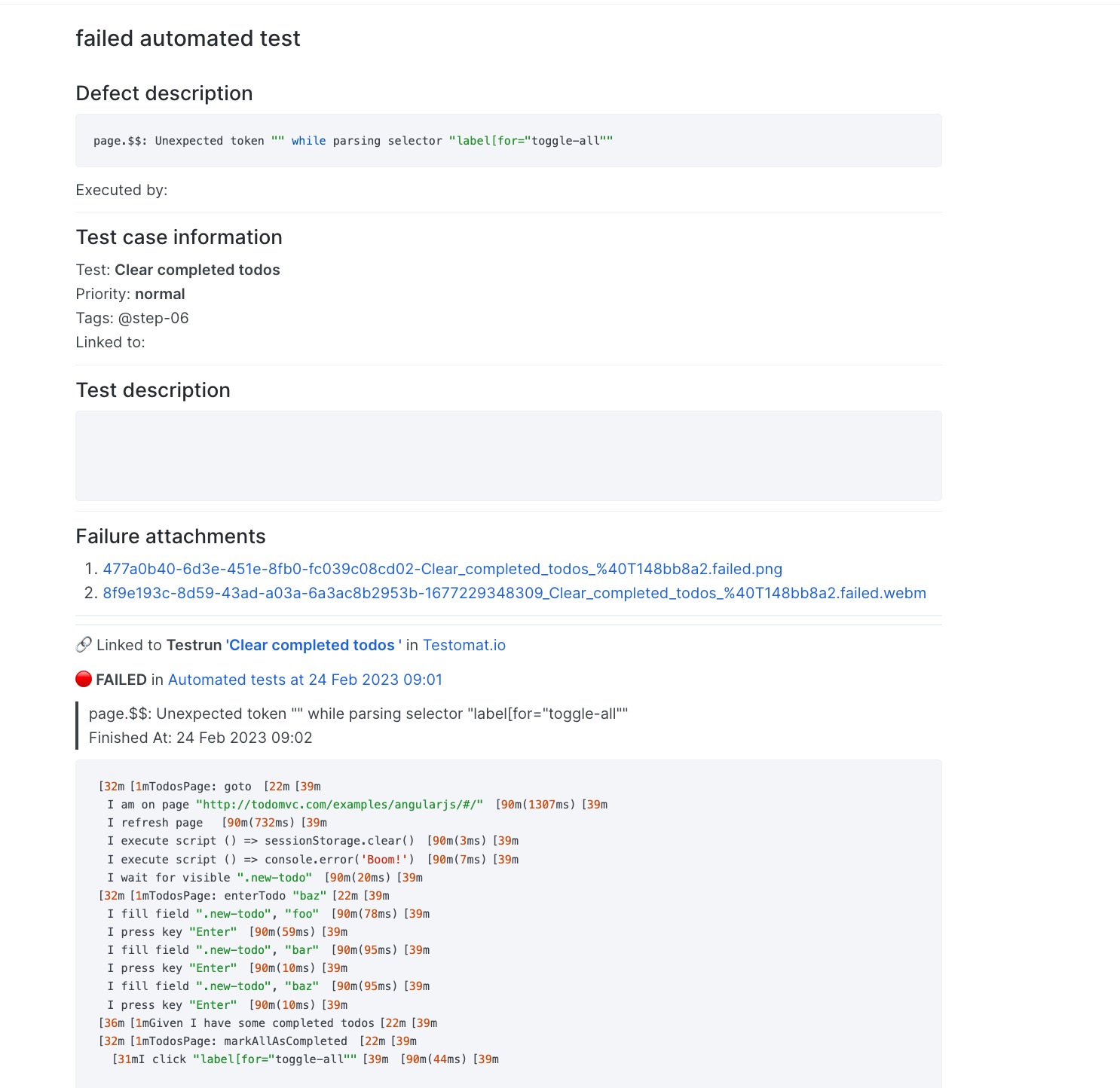Click the todomvc.com URL in the log
1120x1088 pixels.
(339, 805)
